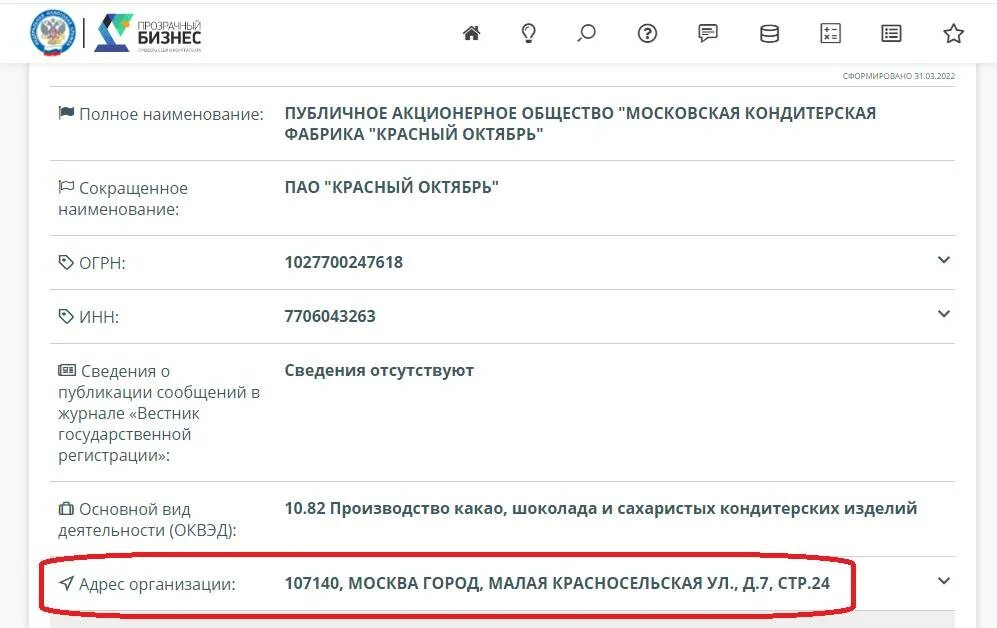Click the Основной вид деятельности (ОКВЭД) label
The height and width of the screenshot is (628, 997).
pyautogui.click(x=147, y=519)
